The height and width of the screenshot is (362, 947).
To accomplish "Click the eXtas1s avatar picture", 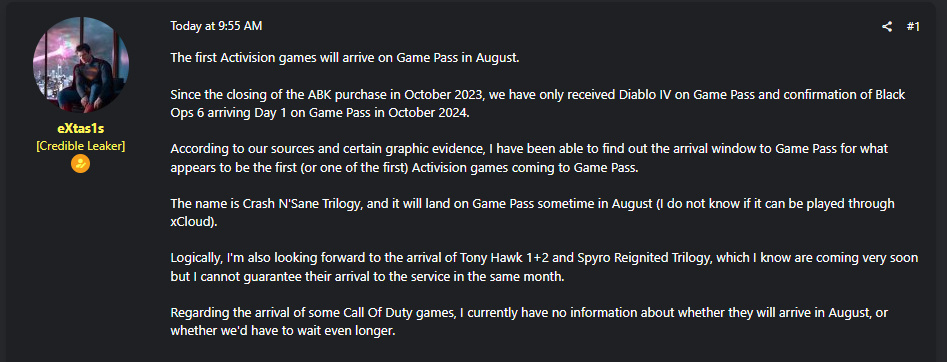I will click(x=80, y=65).
